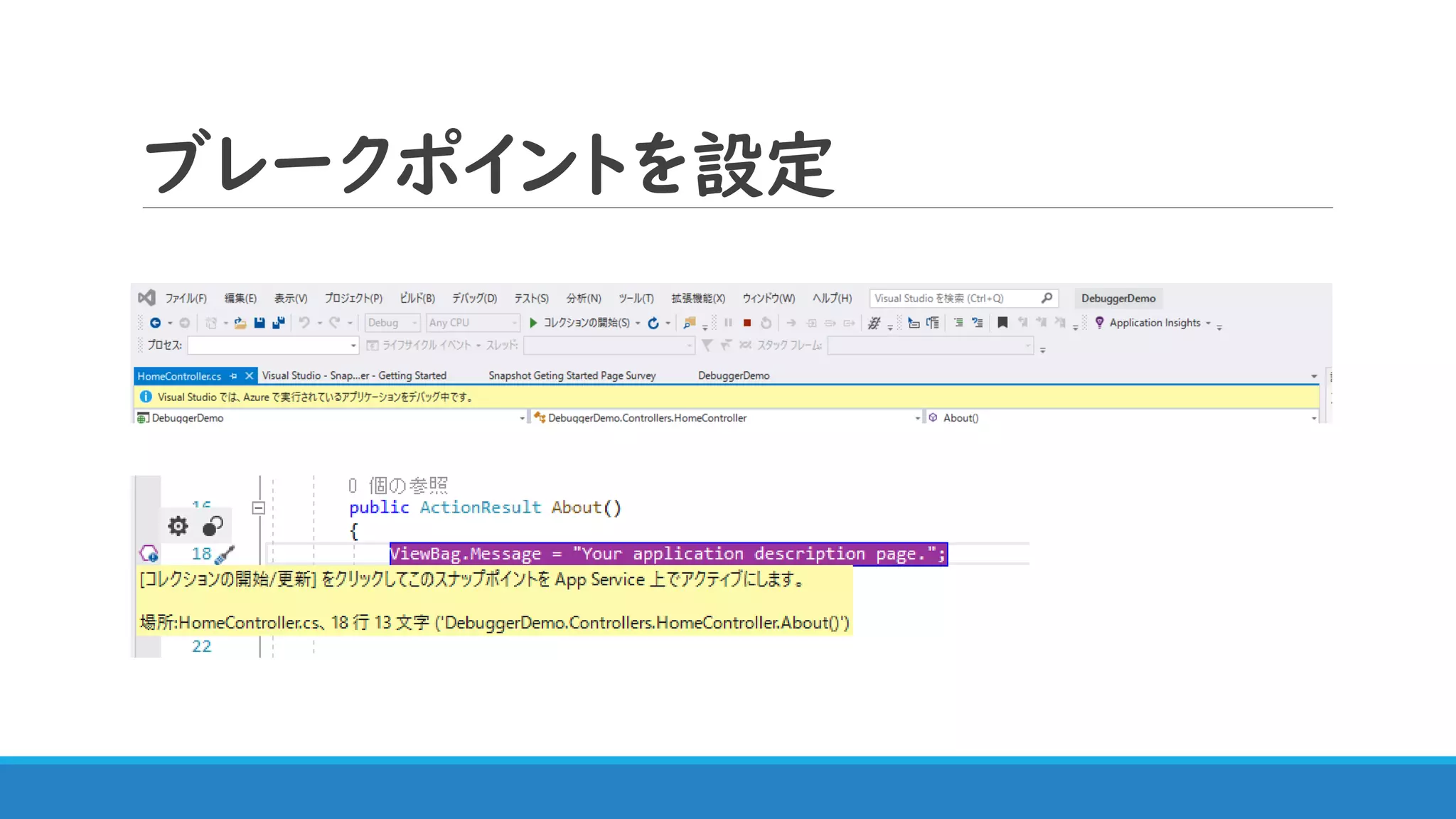Click コレクションの開始(S) start button
Image resolution: width=1456 pixels, height=819 pixels.
(x=579, y=323)
